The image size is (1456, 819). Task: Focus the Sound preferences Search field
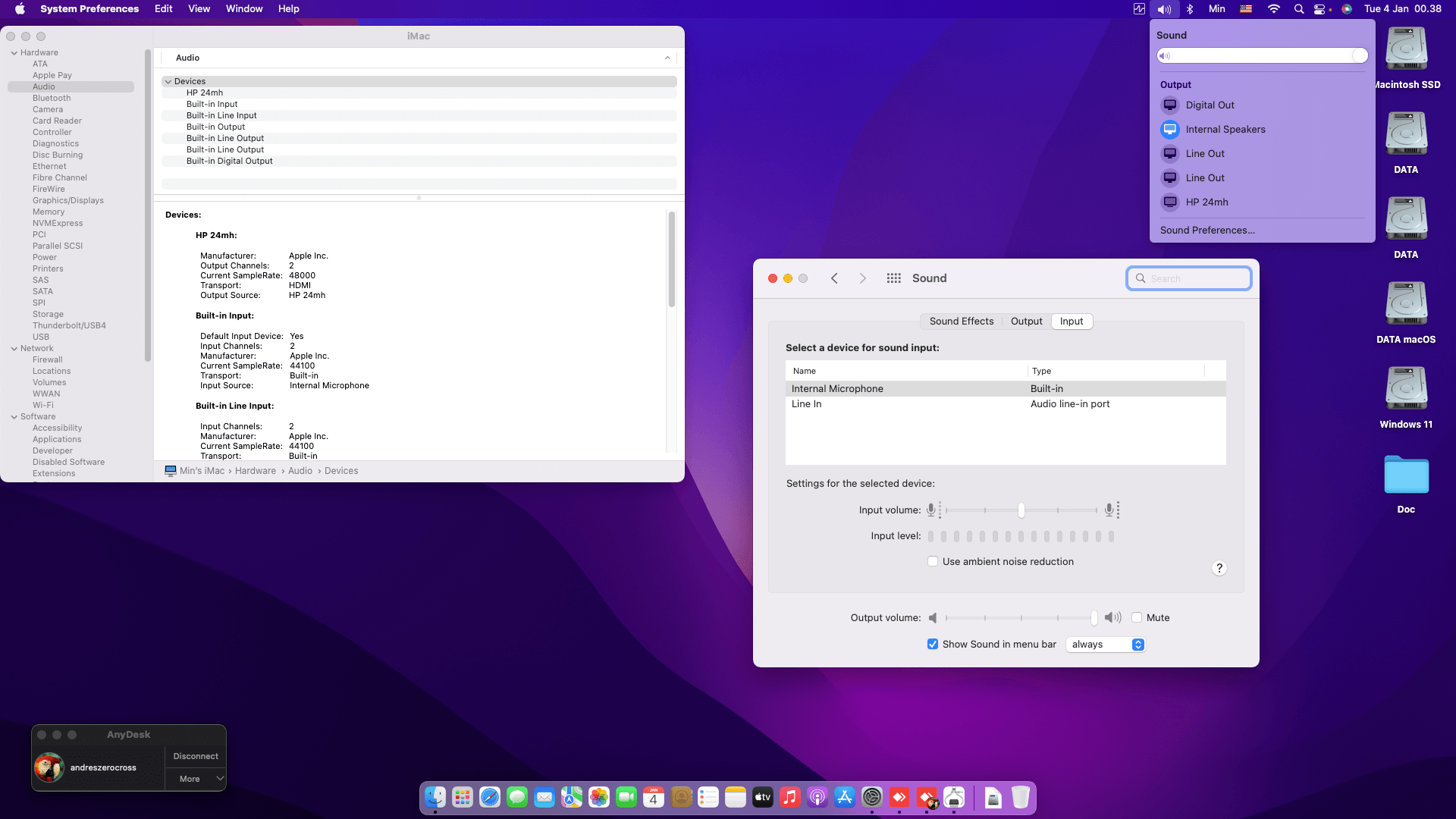point(1188,279)
